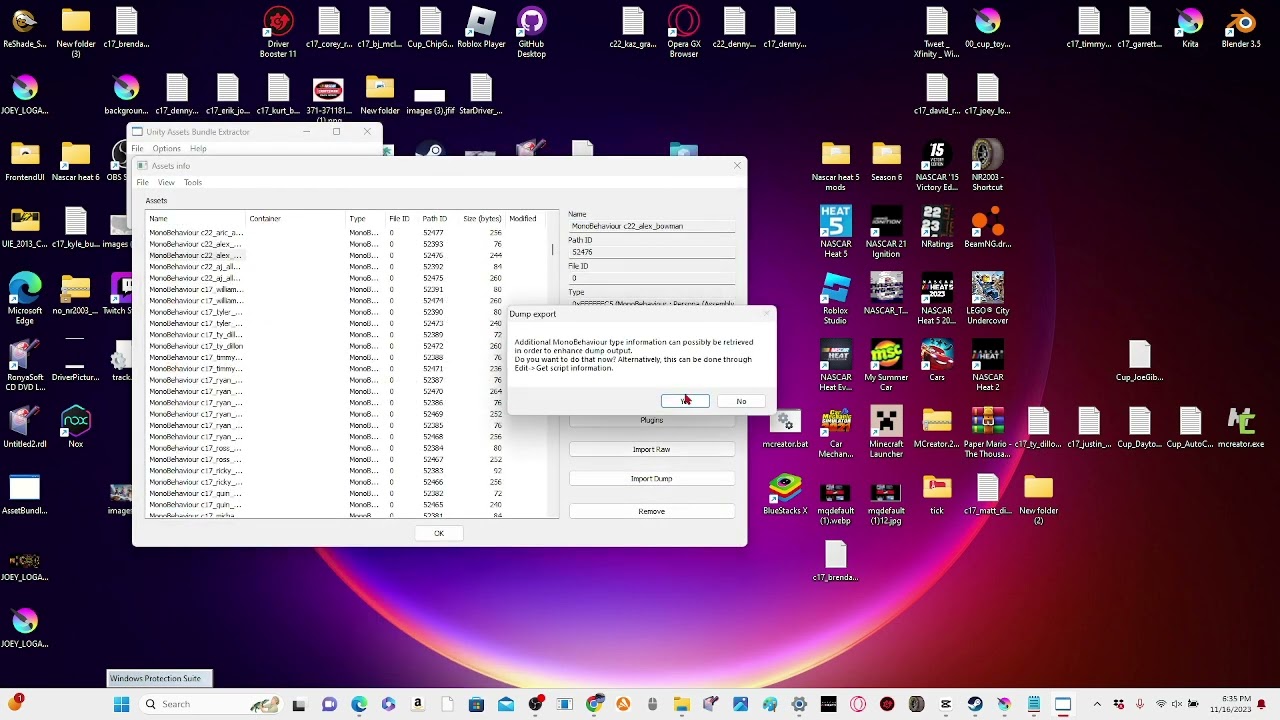
Task: Launch the GitHub Desktop shortcut
Action: [x=531, y=32]
